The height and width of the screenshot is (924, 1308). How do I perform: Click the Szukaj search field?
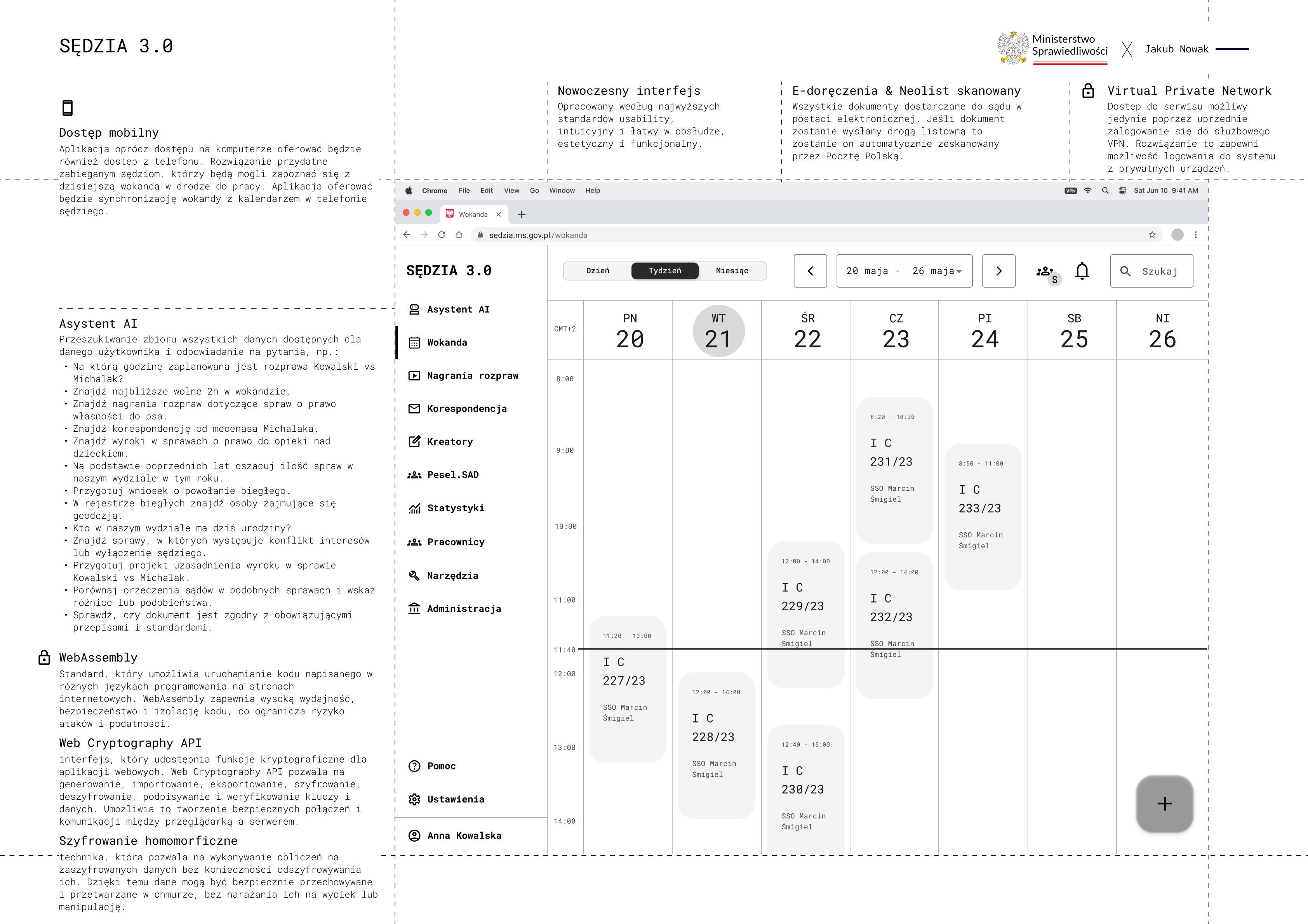(x=1151, y=271)
